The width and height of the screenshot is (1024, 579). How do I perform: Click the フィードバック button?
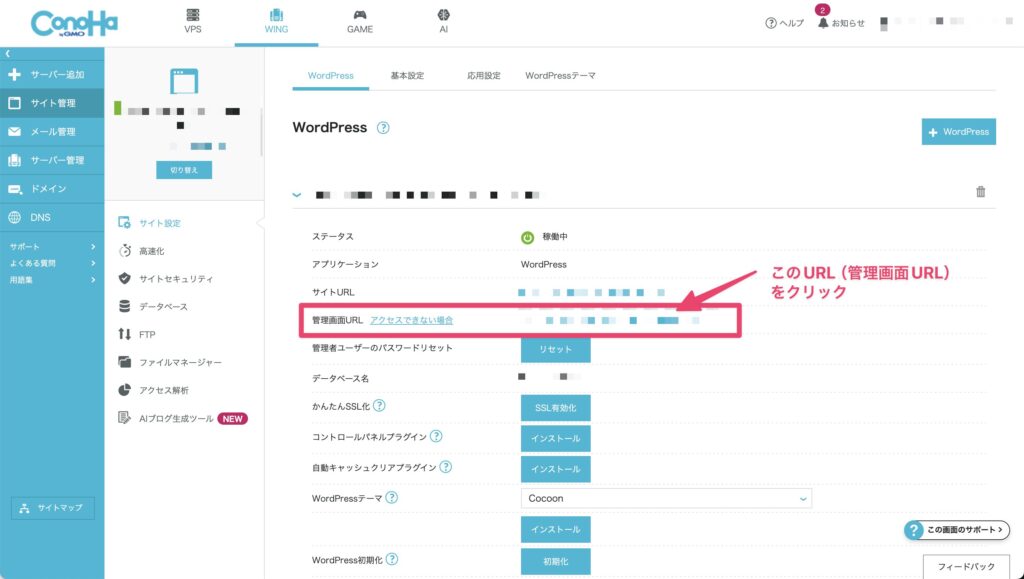pyautogui.click(x=966, y=567)
